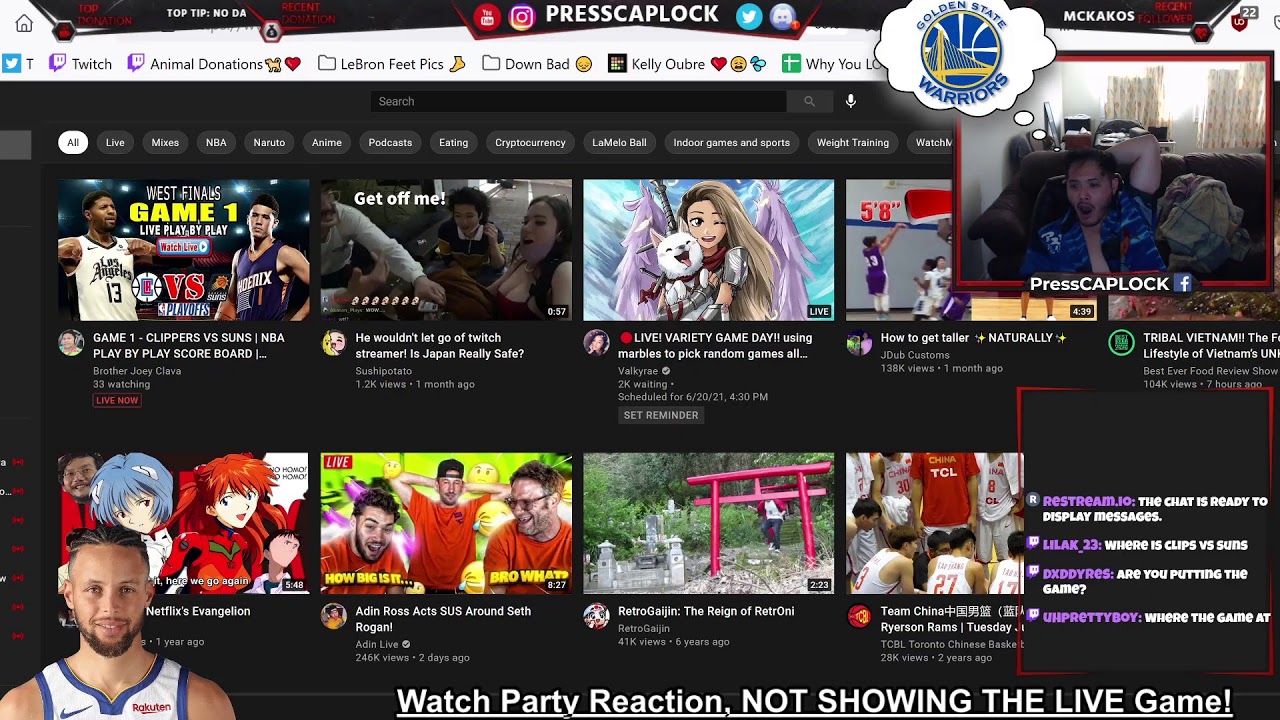
Task: Open RetroGaijin channel avatar
Action: coord(596,616)
